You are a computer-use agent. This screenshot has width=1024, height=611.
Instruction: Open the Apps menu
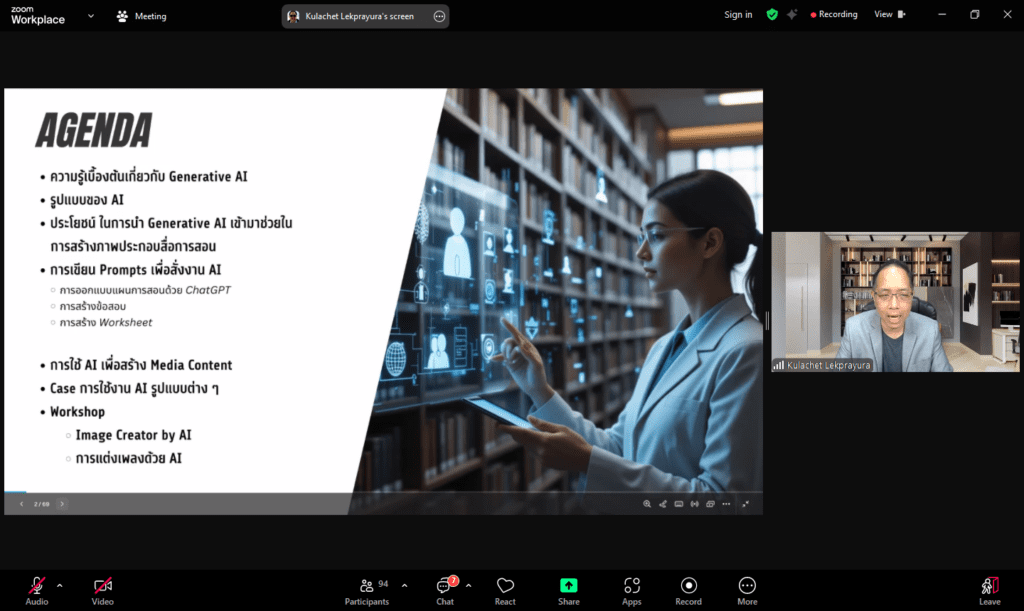[x=632, y=590]
